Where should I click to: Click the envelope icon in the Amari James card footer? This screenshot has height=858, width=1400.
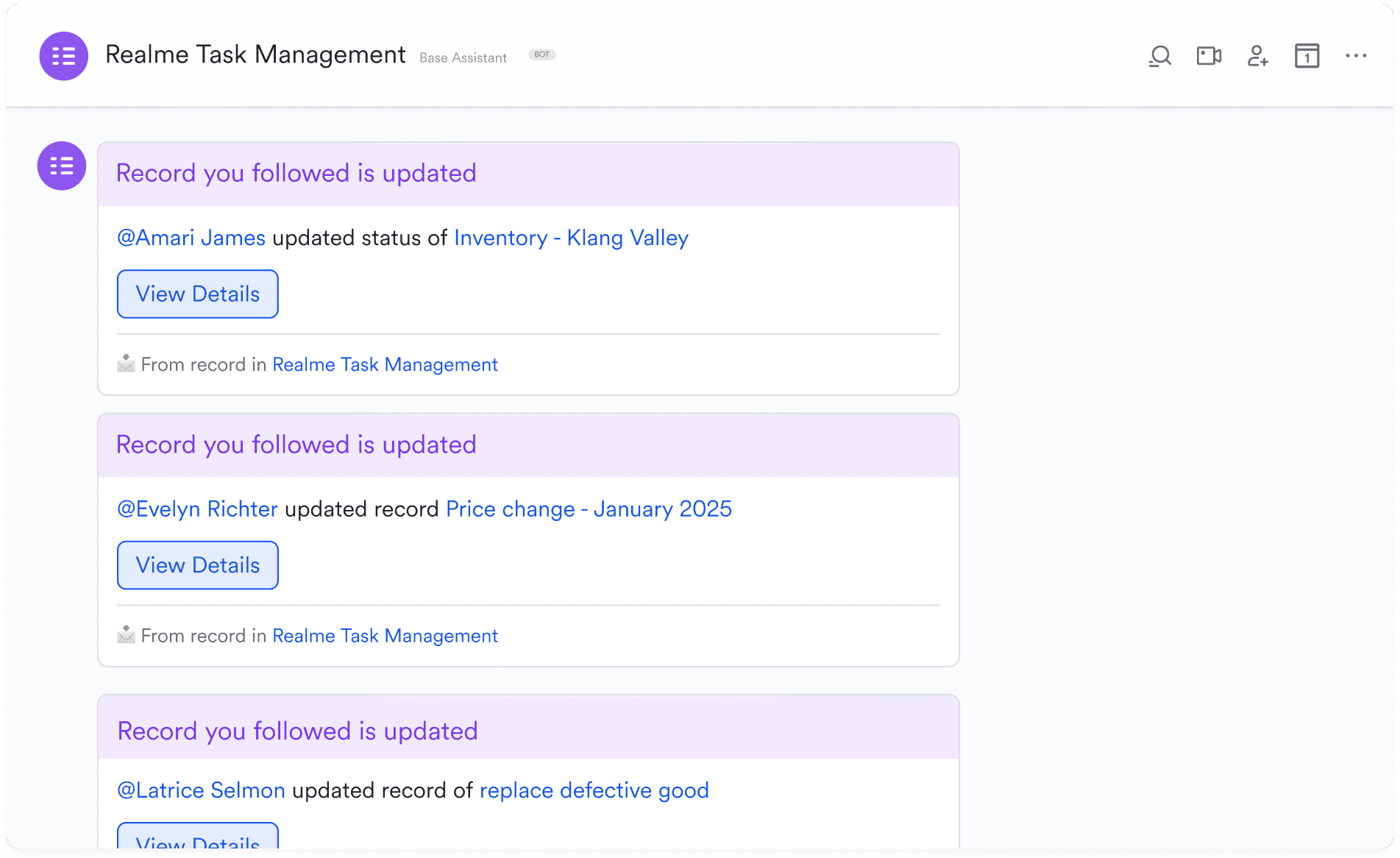[126, 364]
